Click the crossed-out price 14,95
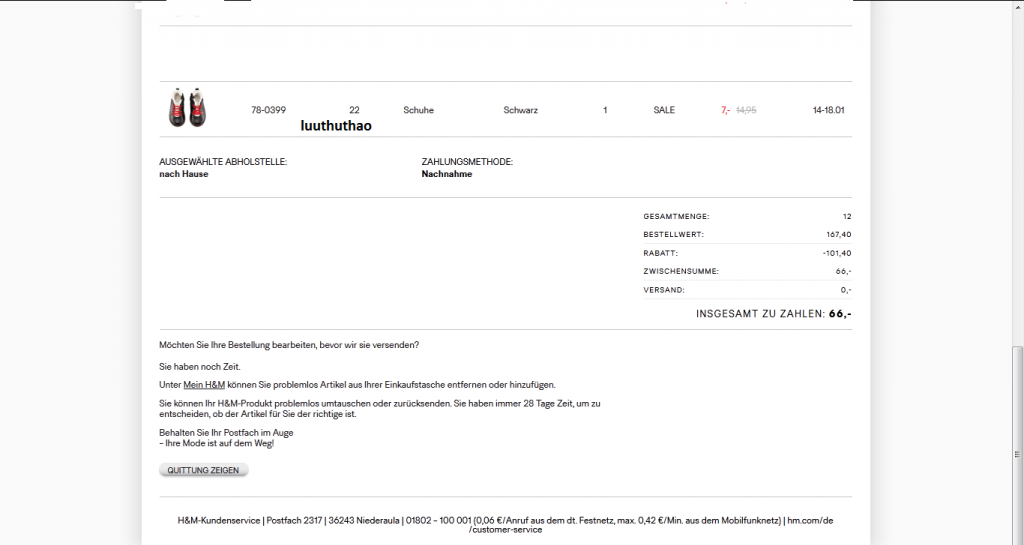 pos(746,110)
